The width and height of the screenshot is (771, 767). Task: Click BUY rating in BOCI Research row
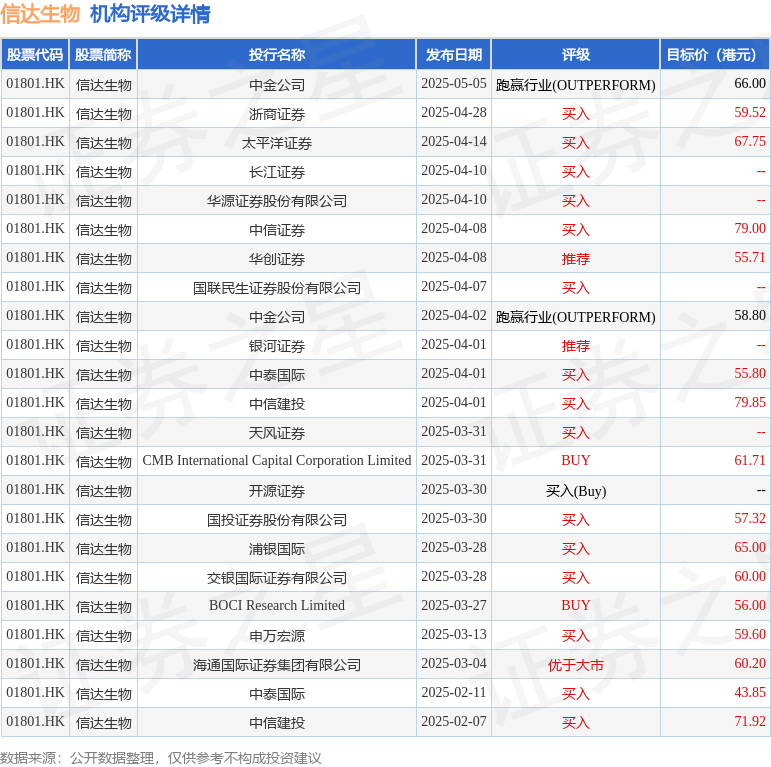(x=576, y=606)
